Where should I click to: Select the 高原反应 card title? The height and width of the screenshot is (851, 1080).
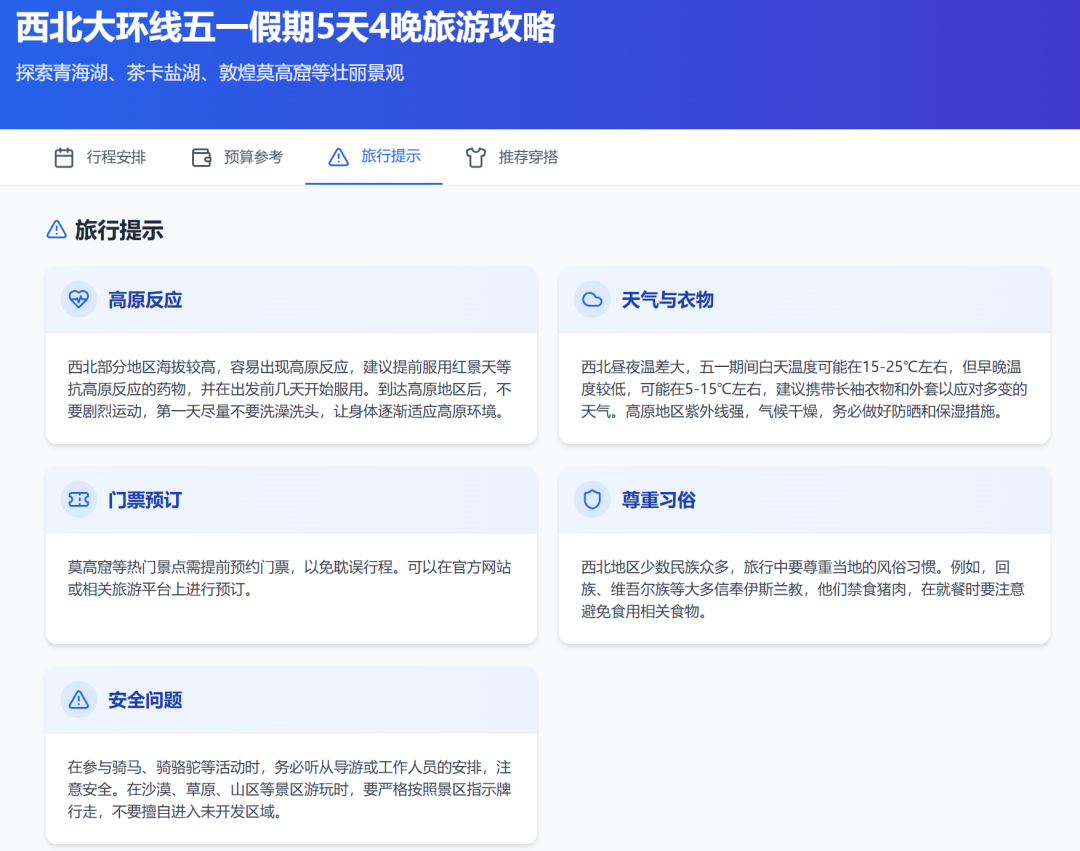pyautogui.click(x=145, y=300)
